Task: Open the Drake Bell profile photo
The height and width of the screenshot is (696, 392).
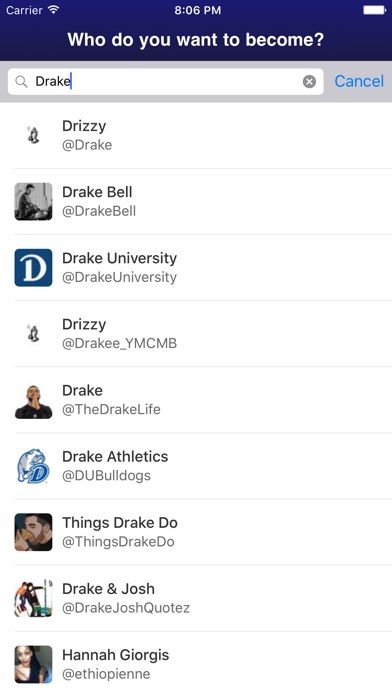Action: click(x=33, y=202)
